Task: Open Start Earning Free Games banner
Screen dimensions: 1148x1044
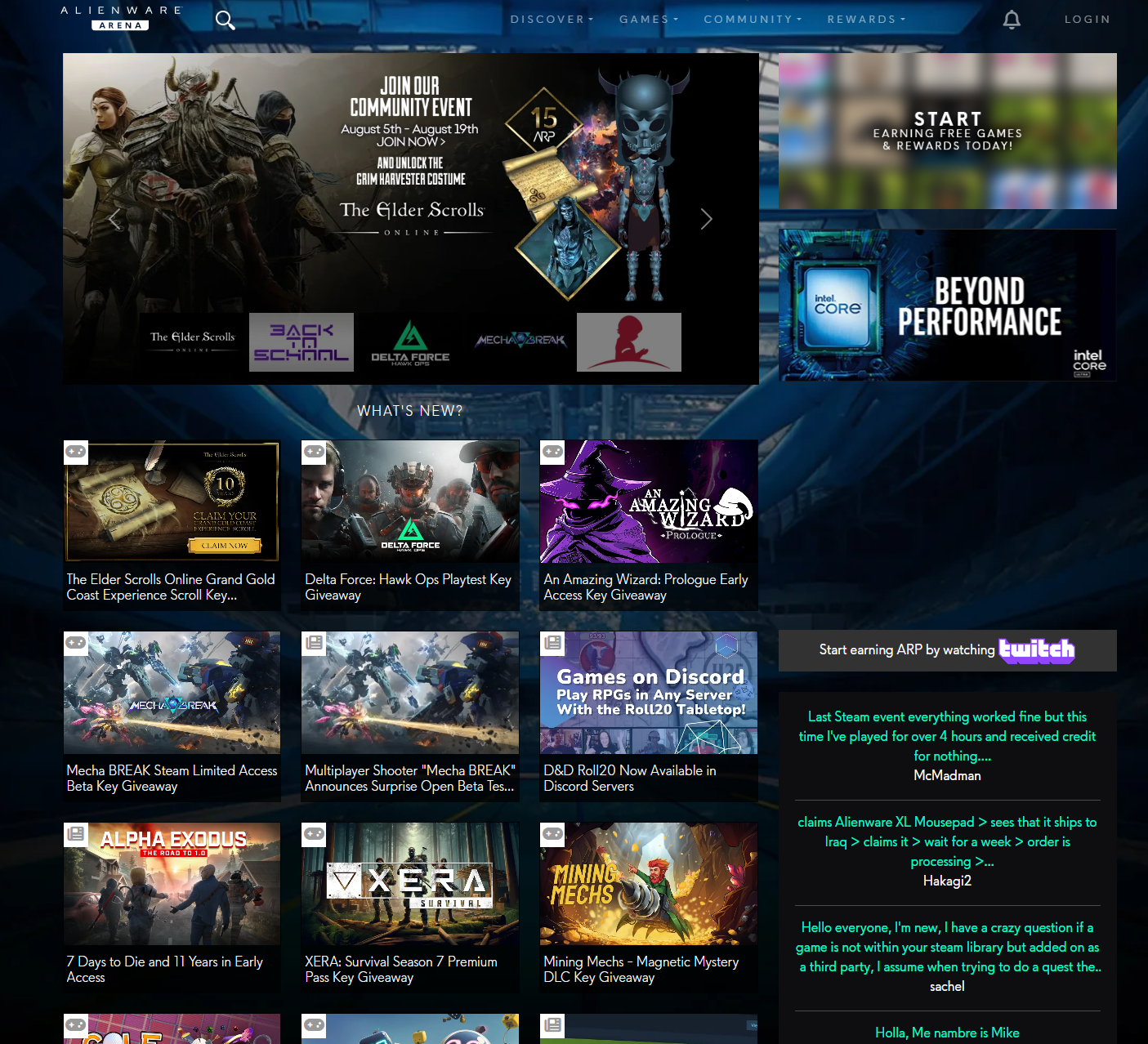Action: (x=948, y=132)
